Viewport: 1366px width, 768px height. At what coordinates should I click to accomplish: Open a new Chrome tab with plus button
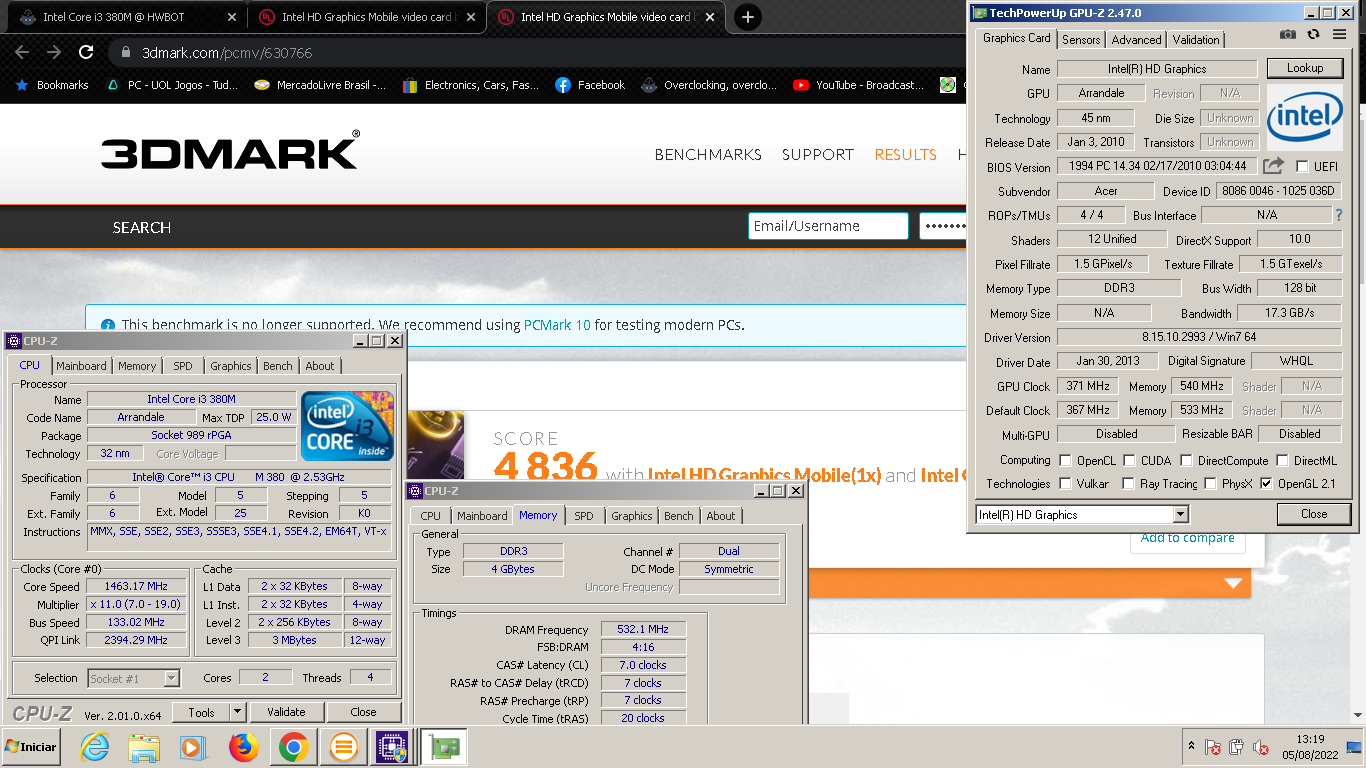(747, 17)
